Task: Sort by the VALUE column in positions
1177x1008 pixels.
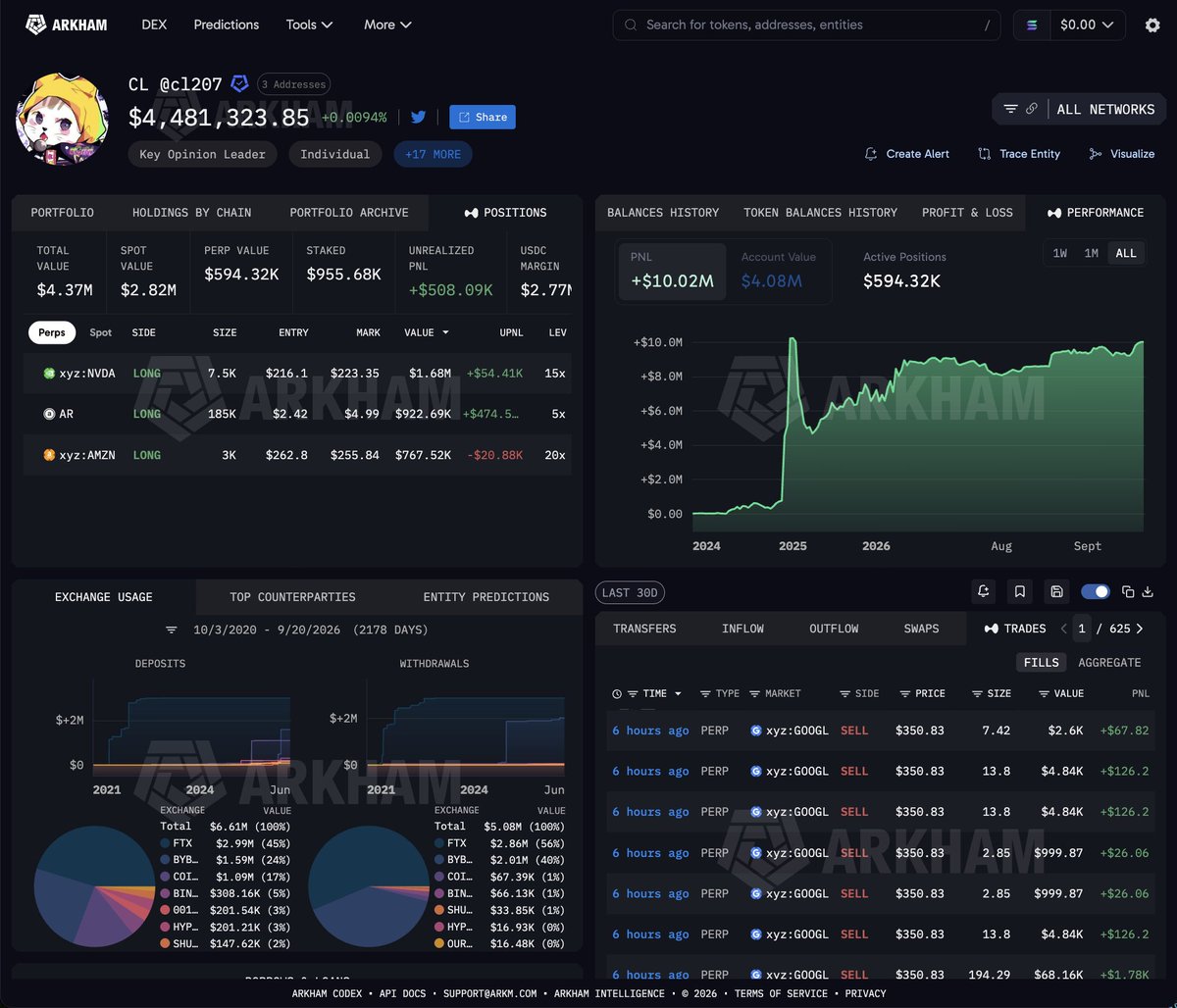Action: click(x=427, y=332)
